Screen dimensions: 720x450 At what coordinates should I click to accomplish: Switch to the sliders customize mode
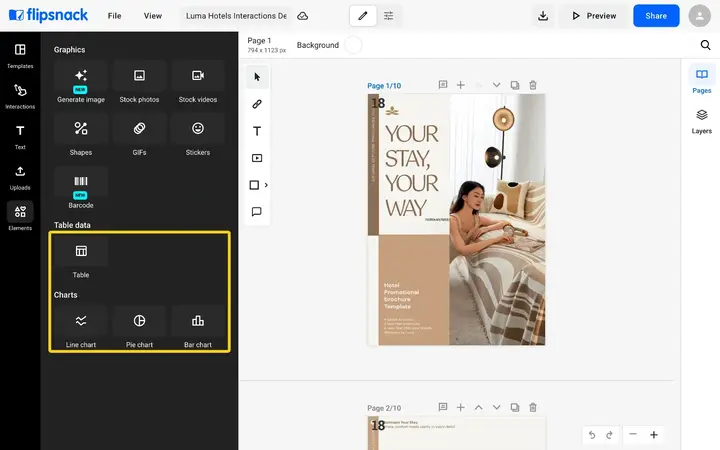(388, 16)
